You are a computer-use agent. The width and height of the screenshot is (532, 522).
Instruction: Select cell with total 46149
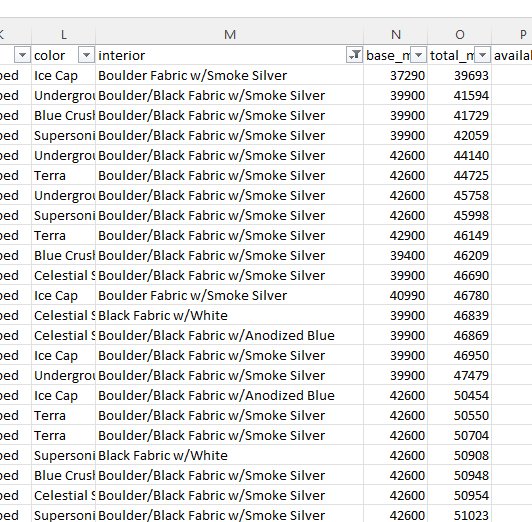(x=460, y=235)
